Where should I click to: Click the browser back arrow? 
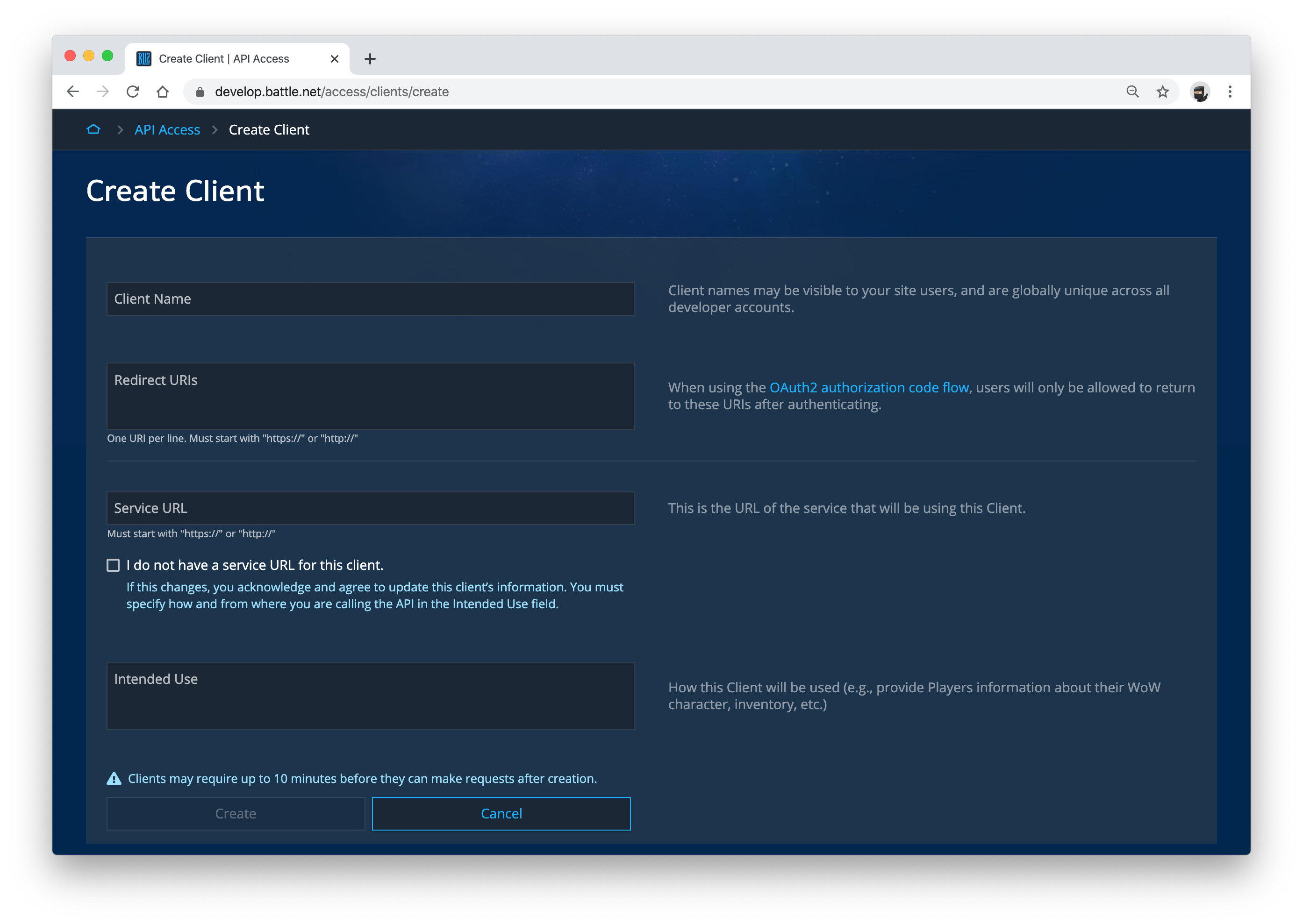coord(73,92)
